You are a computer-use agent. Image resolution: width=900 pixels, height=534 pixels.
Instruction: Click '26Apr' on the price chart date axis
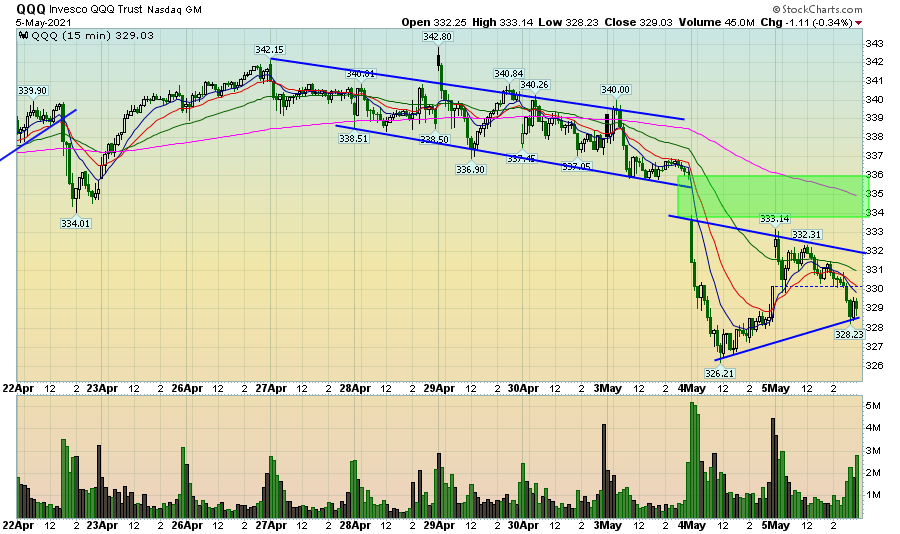[187, 388]
